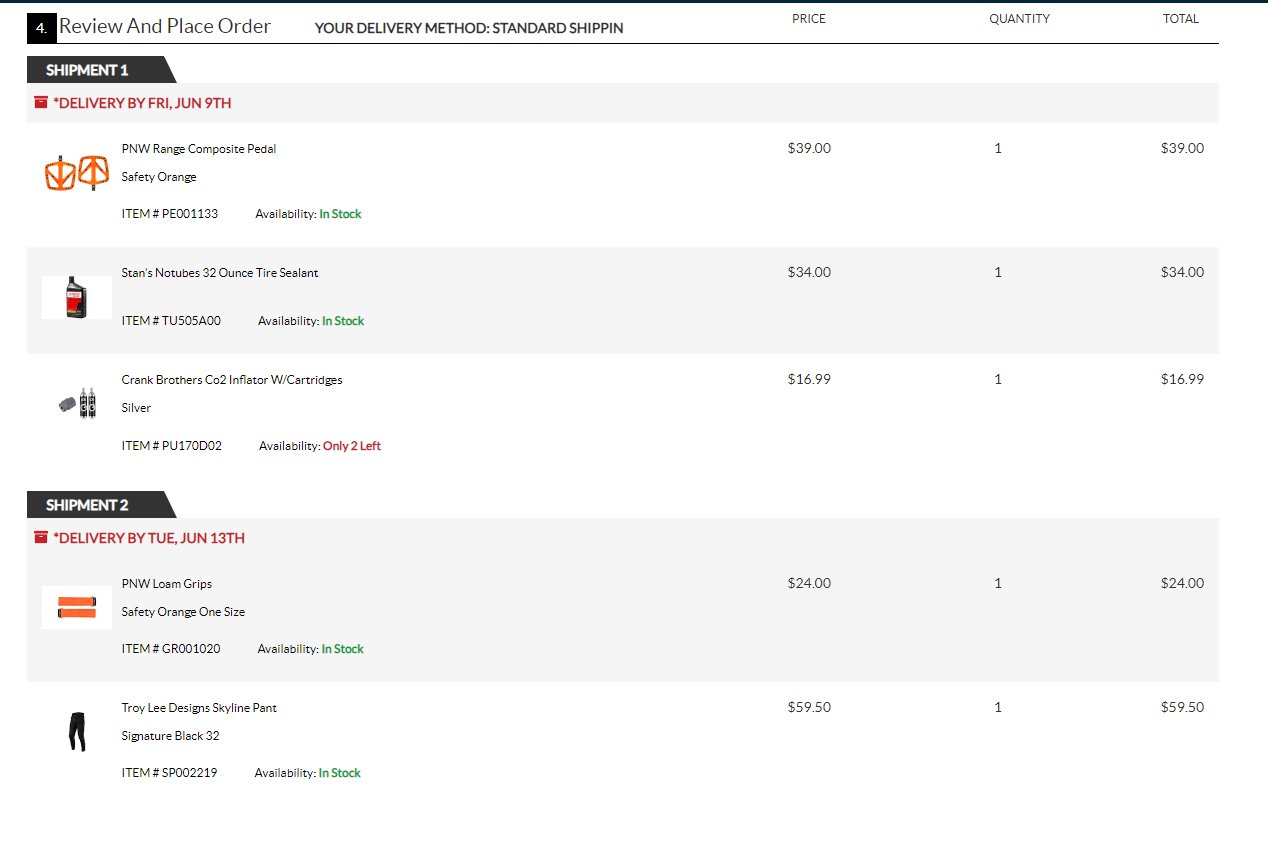The width and height of the screenshot is (1268, 842).
Task: Click the step 4 number badge
Action: click(41, 29)
